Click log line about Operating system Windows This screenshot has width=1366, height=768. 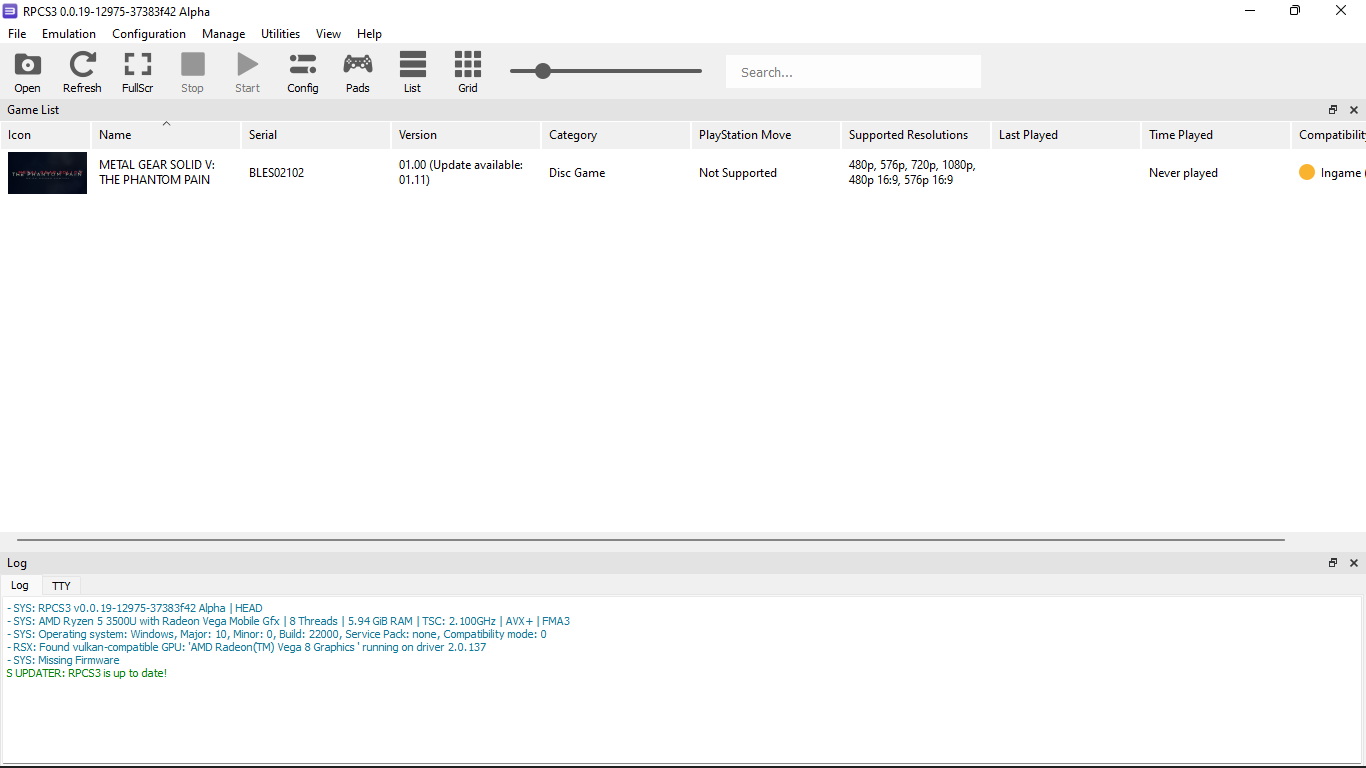point(276,634)
